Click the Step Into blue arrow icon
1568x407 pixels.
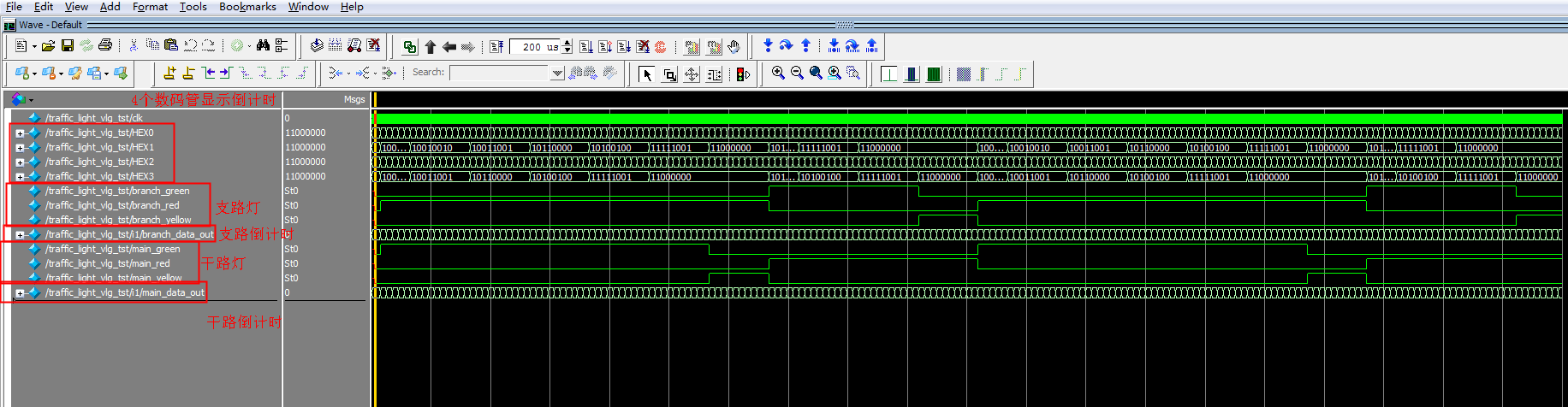768,46
